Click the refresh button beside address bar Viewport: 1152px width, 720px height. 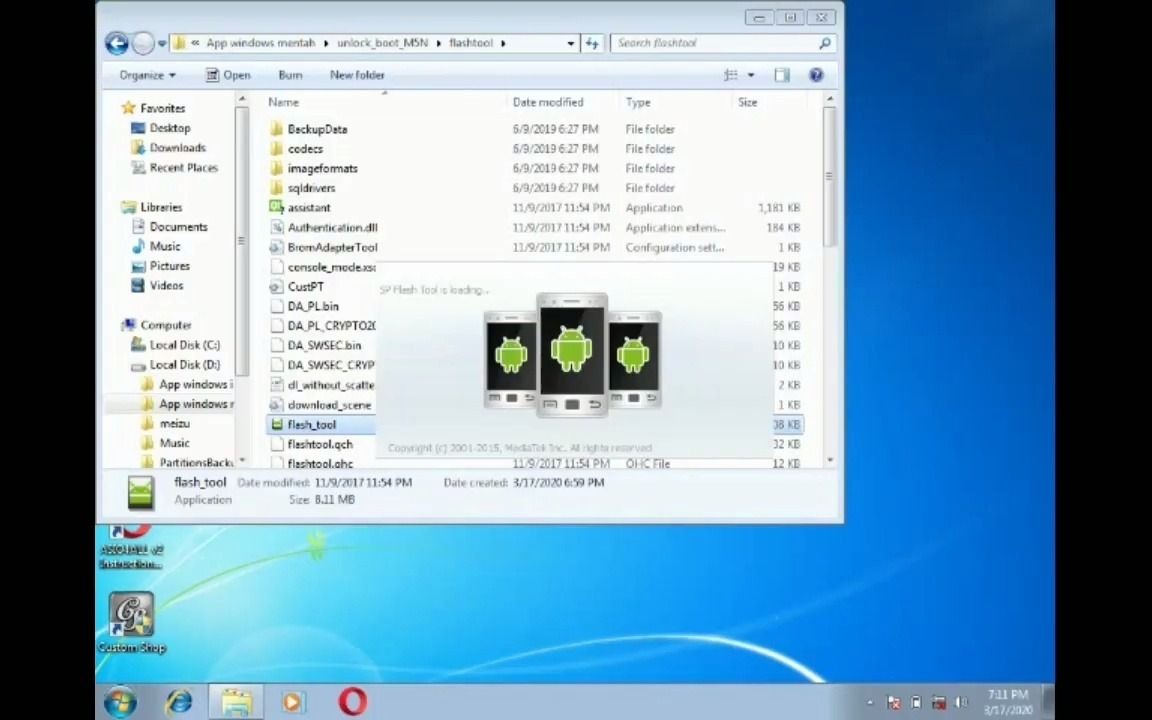pos(591,43)
